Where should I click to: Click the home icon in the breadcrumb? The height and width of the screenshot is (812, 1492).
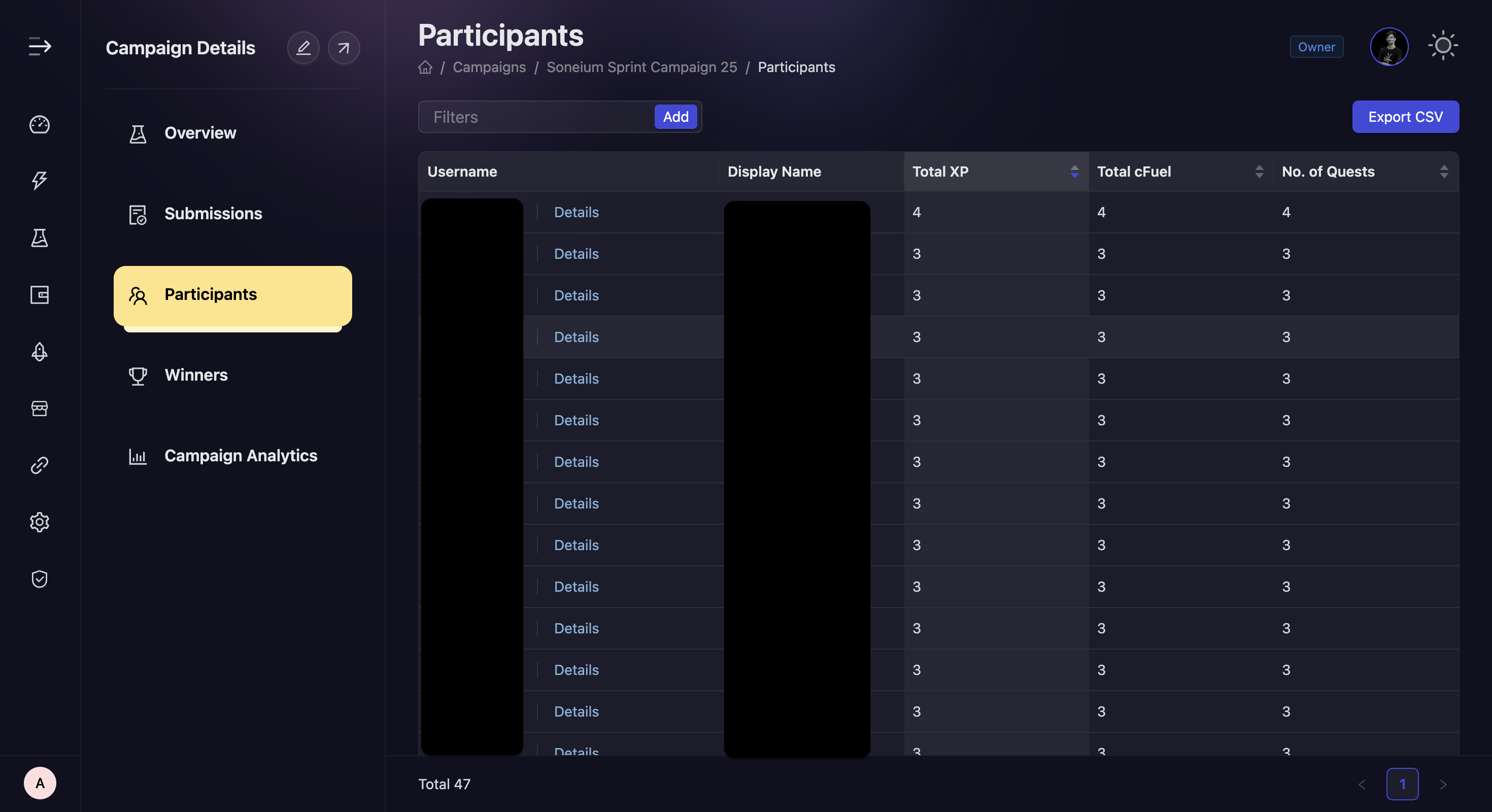coord(425,67)
